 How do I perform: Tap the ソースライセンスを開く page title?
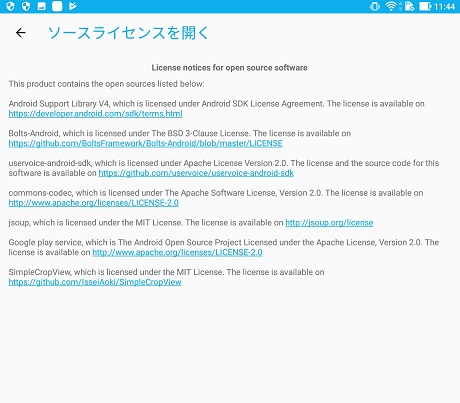click(128, 33)
